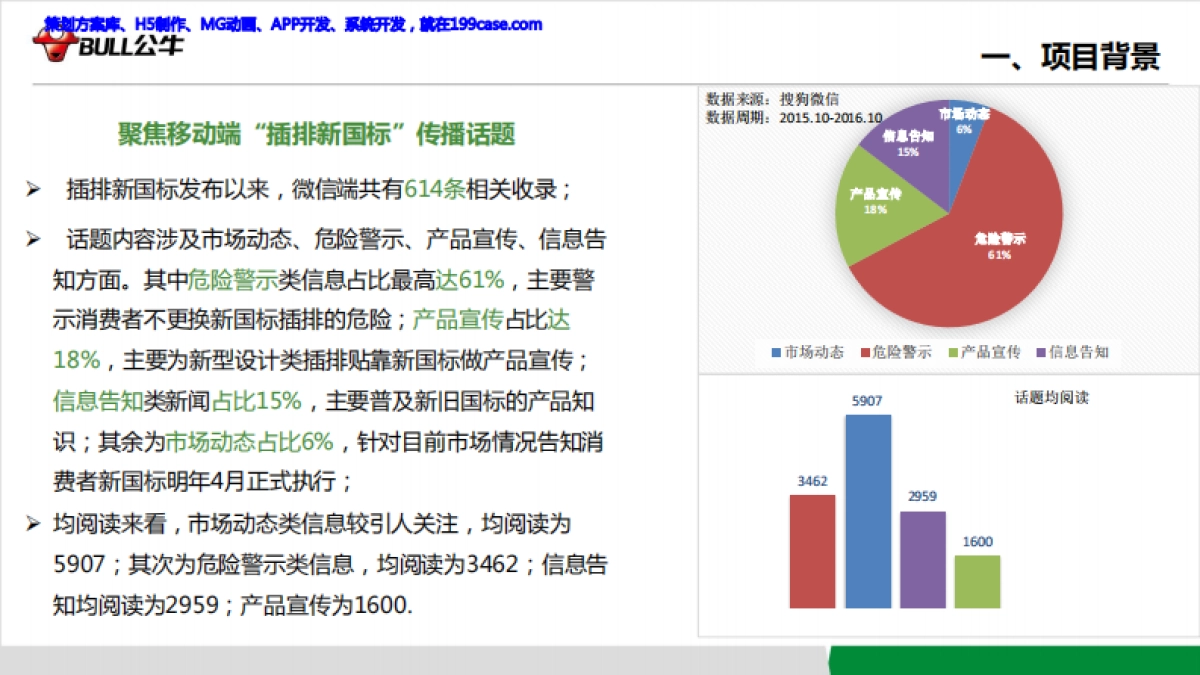
Task: Click the green 产品宣传 legend swatch
Action: 953,352
